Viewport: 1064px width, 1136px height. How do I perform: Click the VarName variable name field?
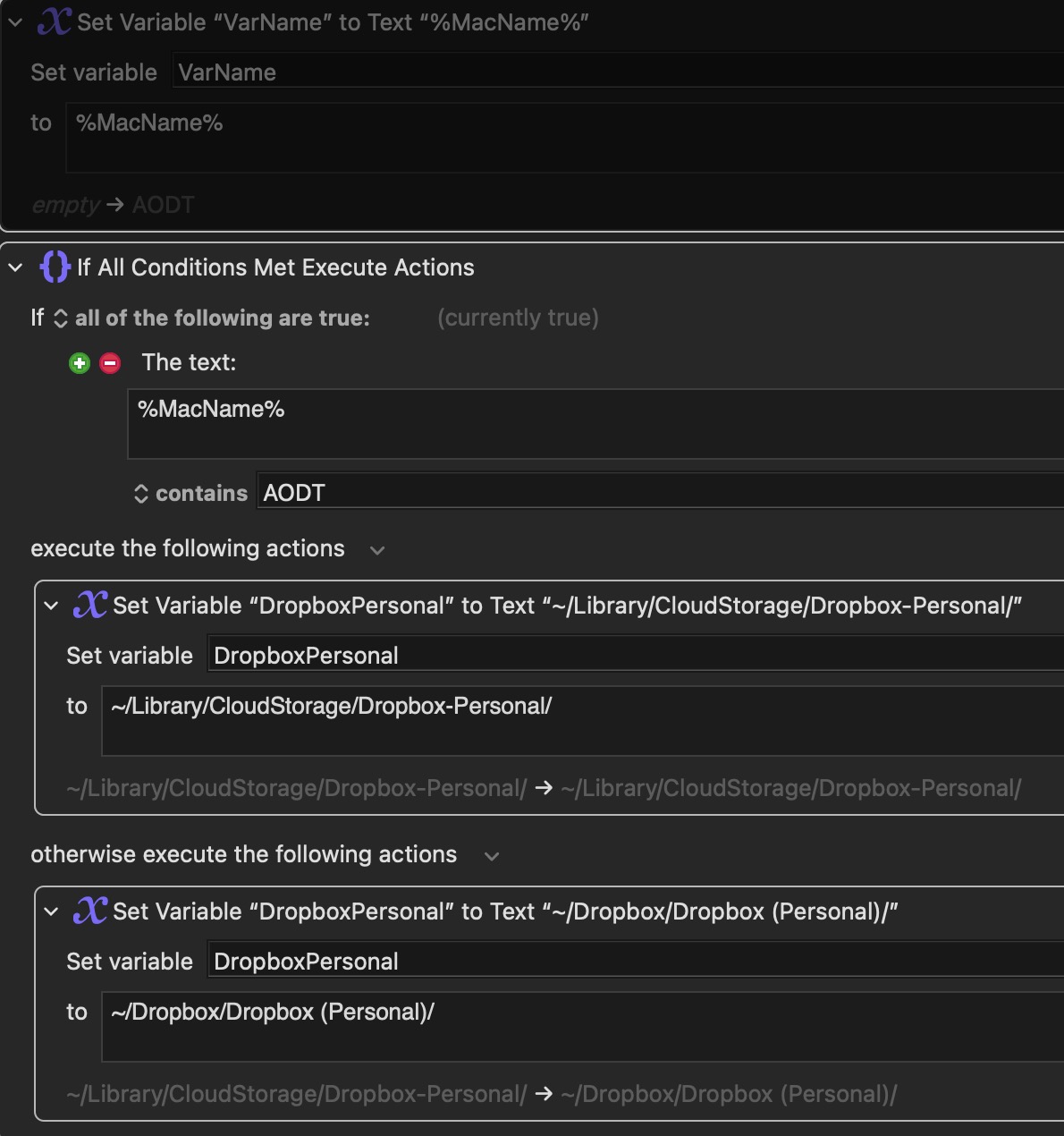(x=618, y=72)
